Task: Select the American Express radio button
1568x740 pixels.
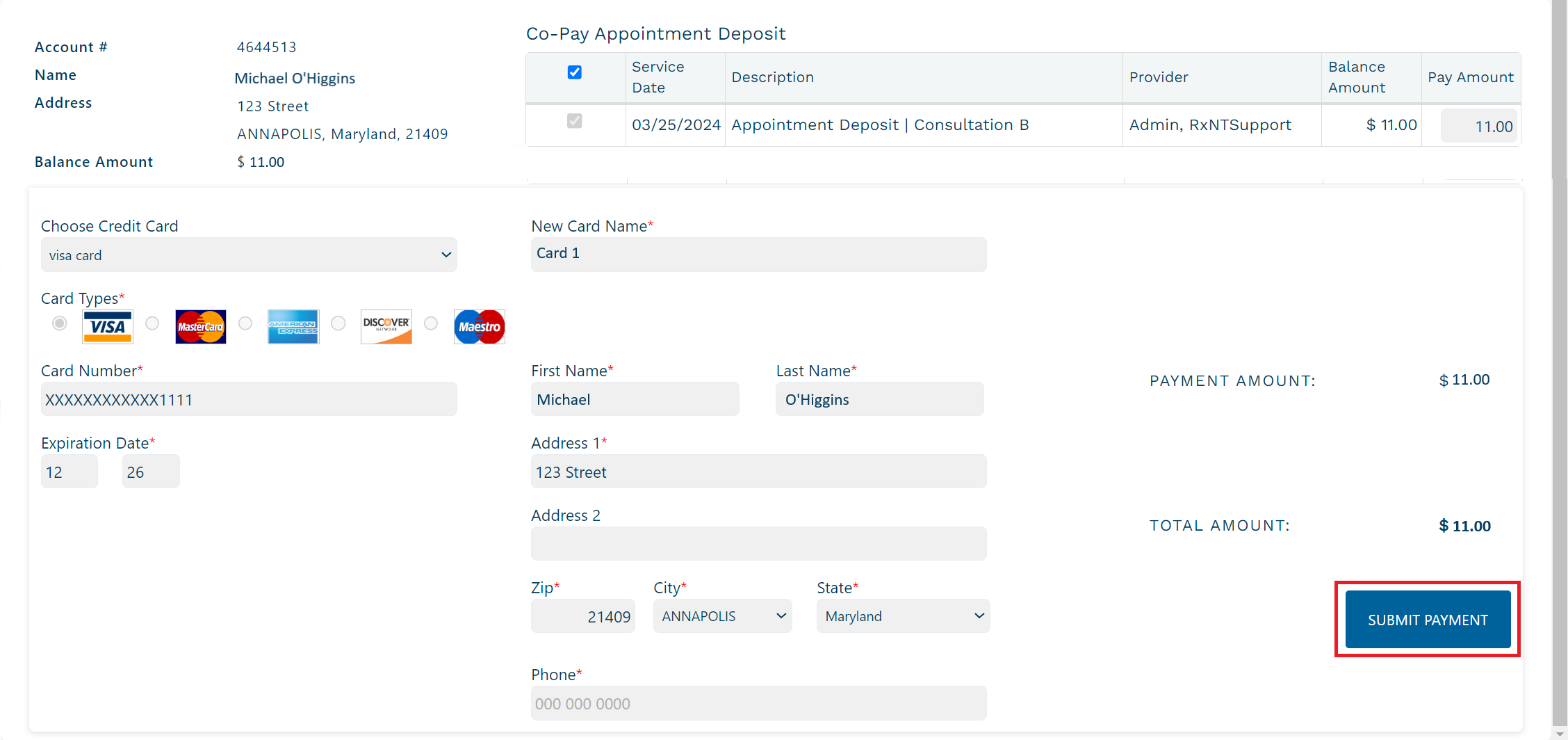Action: pyautogui.click(x=245, y=323)
